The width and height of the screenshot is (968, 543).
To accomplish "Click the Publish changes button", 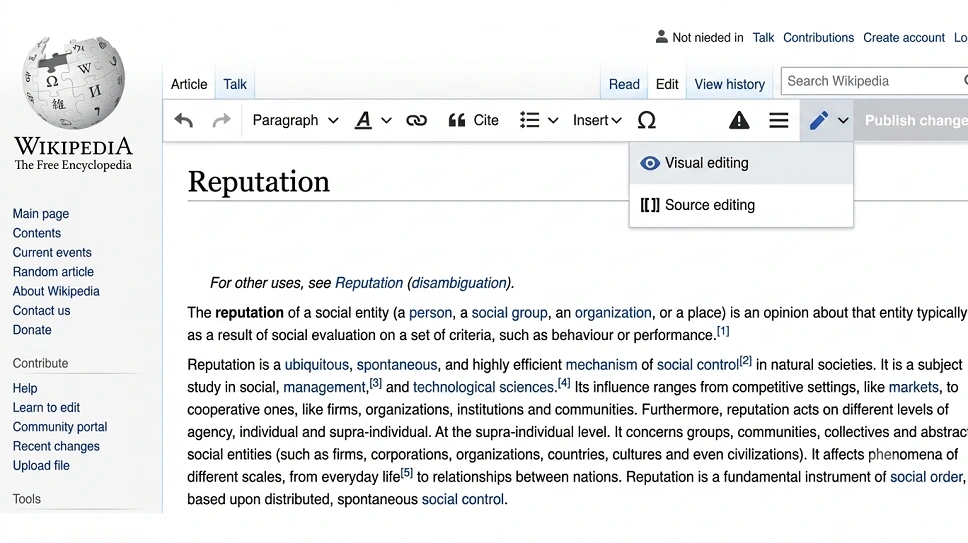I will tap(911, 120).
